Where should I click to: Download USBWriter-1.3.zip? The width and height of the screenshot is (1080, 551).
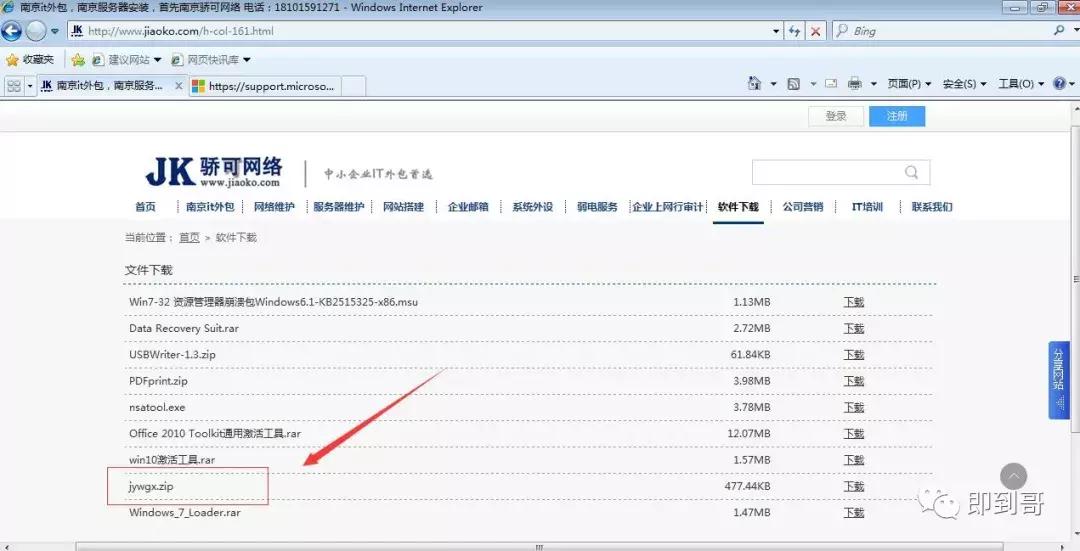pos(854,355)
